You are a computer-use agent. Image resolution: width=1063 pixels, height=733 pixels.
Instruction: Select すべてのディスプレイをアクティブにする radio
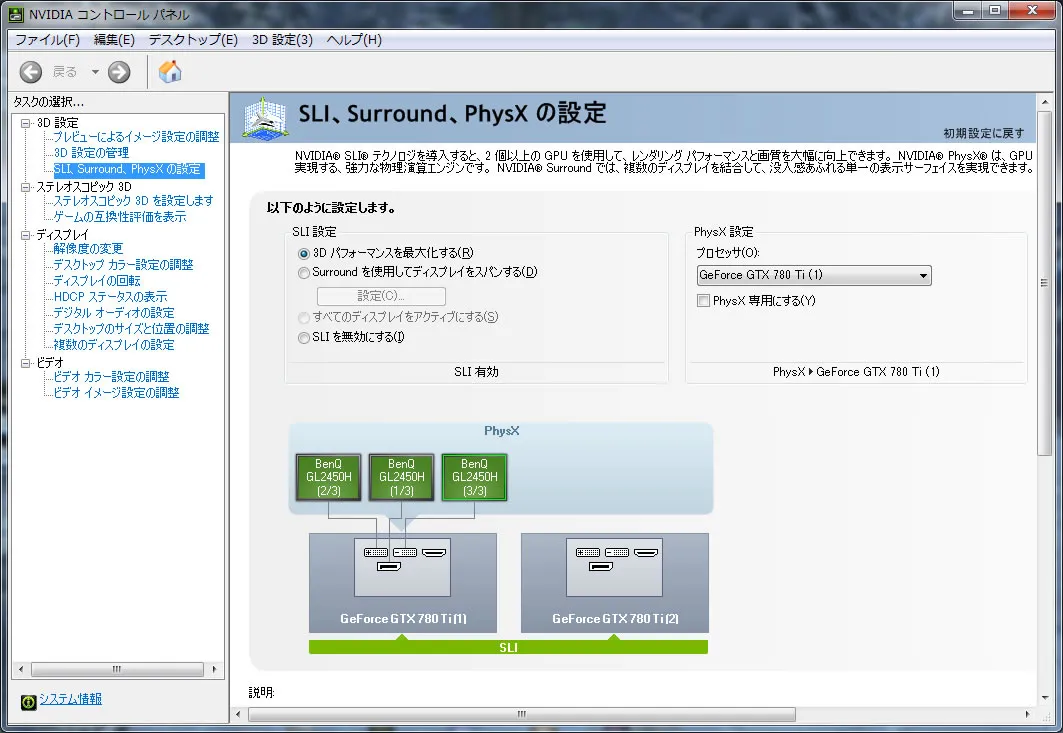(304, 317)
